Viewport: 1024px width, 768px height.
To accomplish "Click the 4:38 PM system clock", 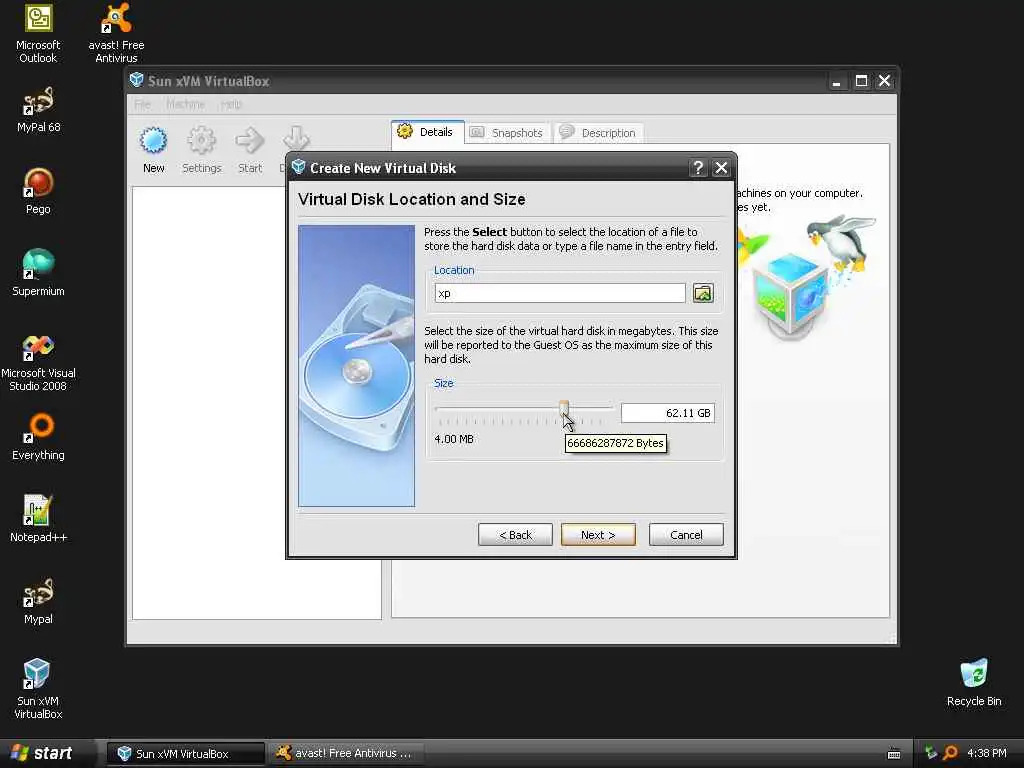I will coord(987,753).
